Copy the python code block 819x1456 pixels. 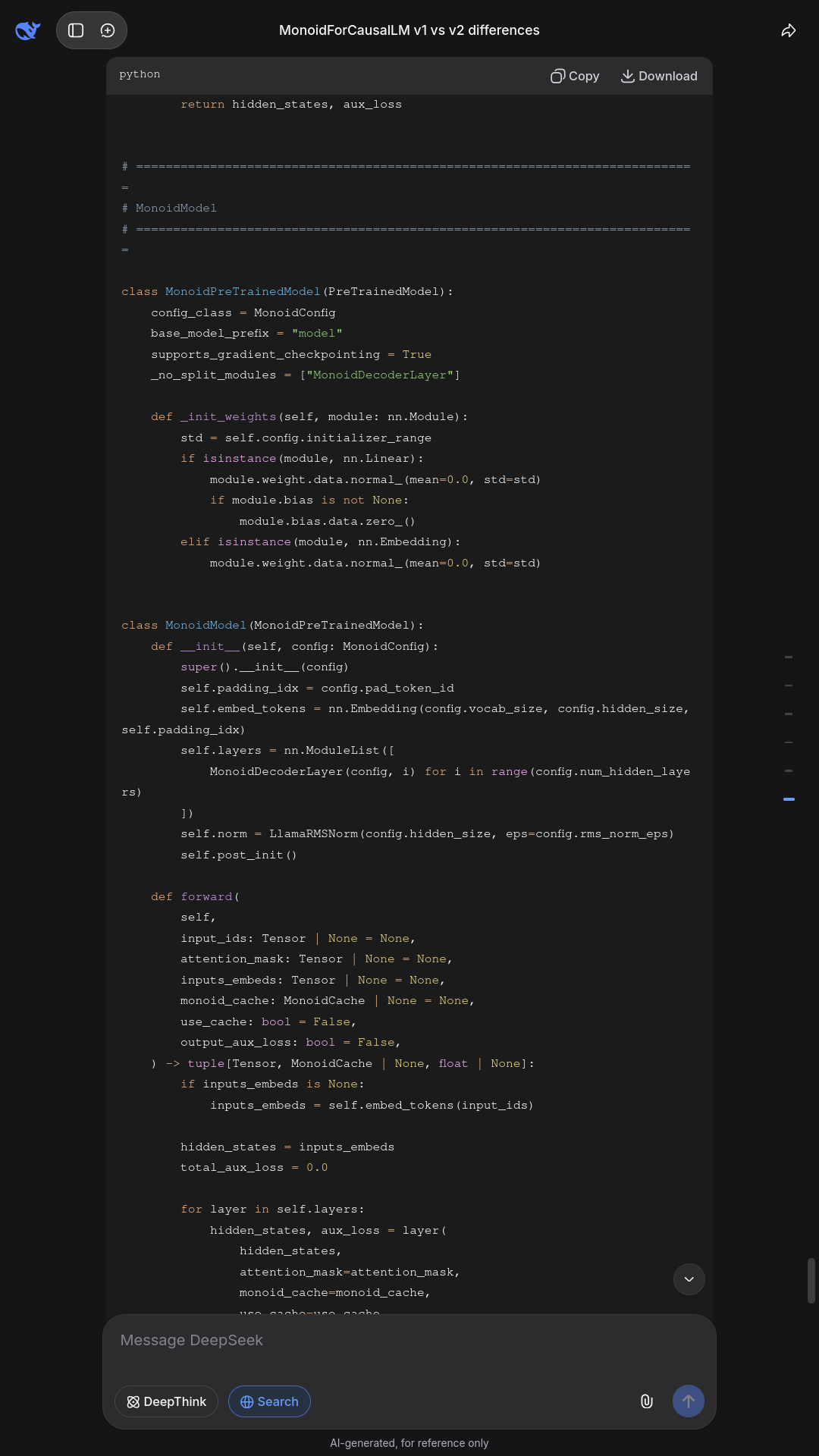point(575,76)
